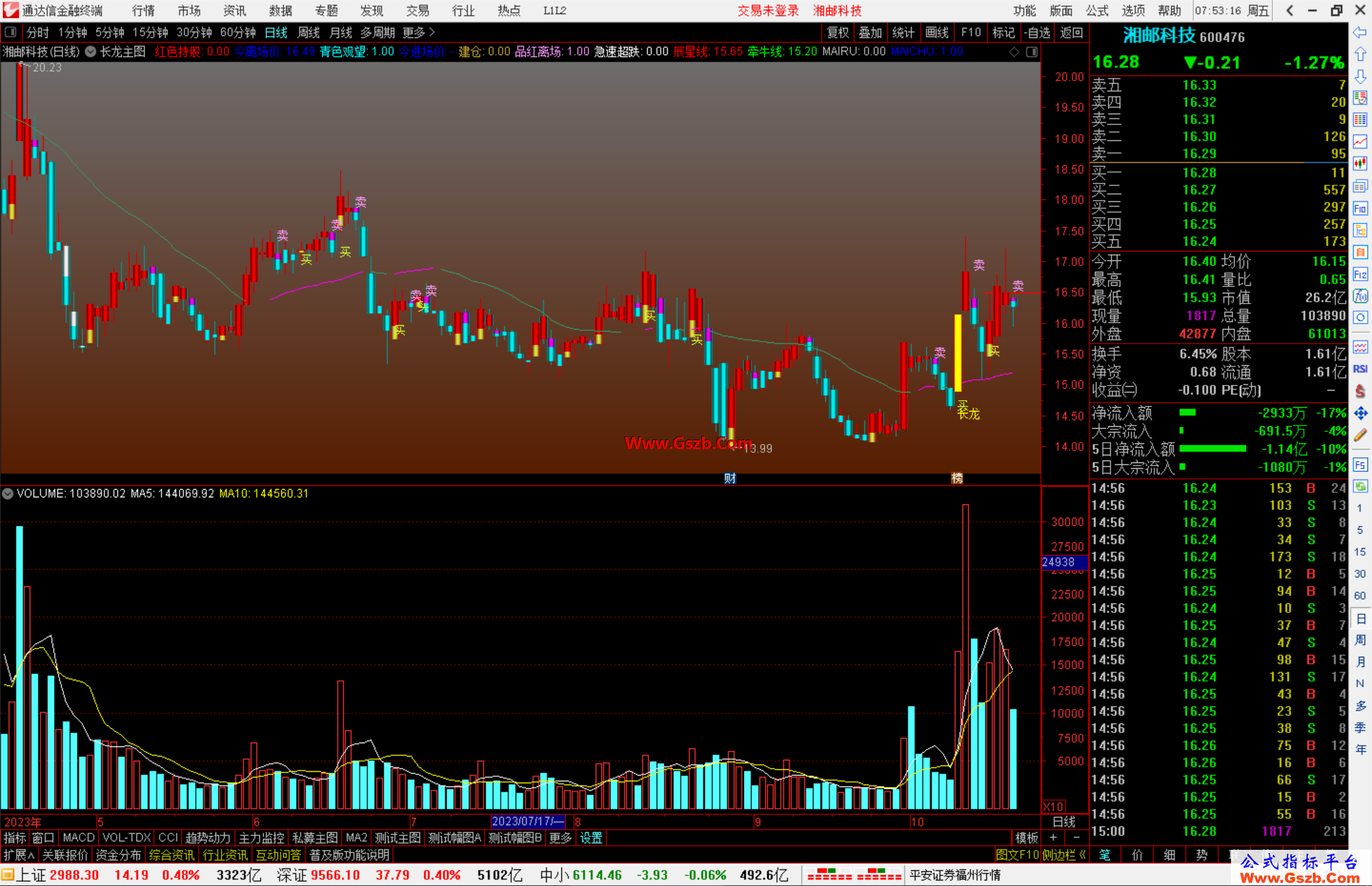Click the minus zoom-out button beside 模板
1372x886 pixels.
[1076, 838]
